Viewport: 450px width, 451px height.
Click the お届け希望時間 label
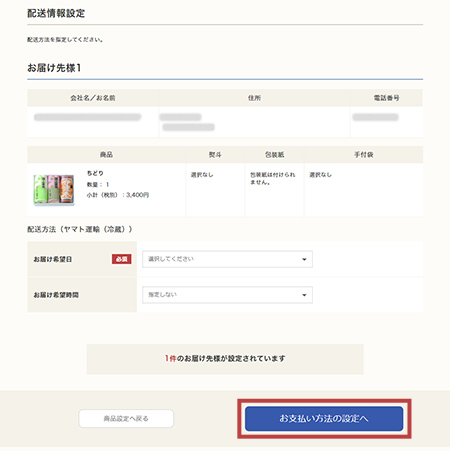56,295
